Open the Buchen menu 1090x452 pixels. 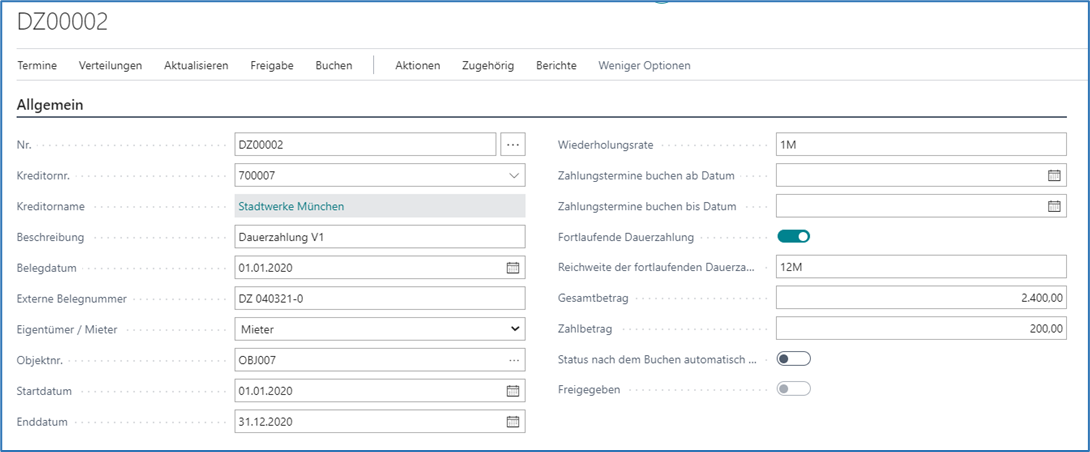[334, 66]
